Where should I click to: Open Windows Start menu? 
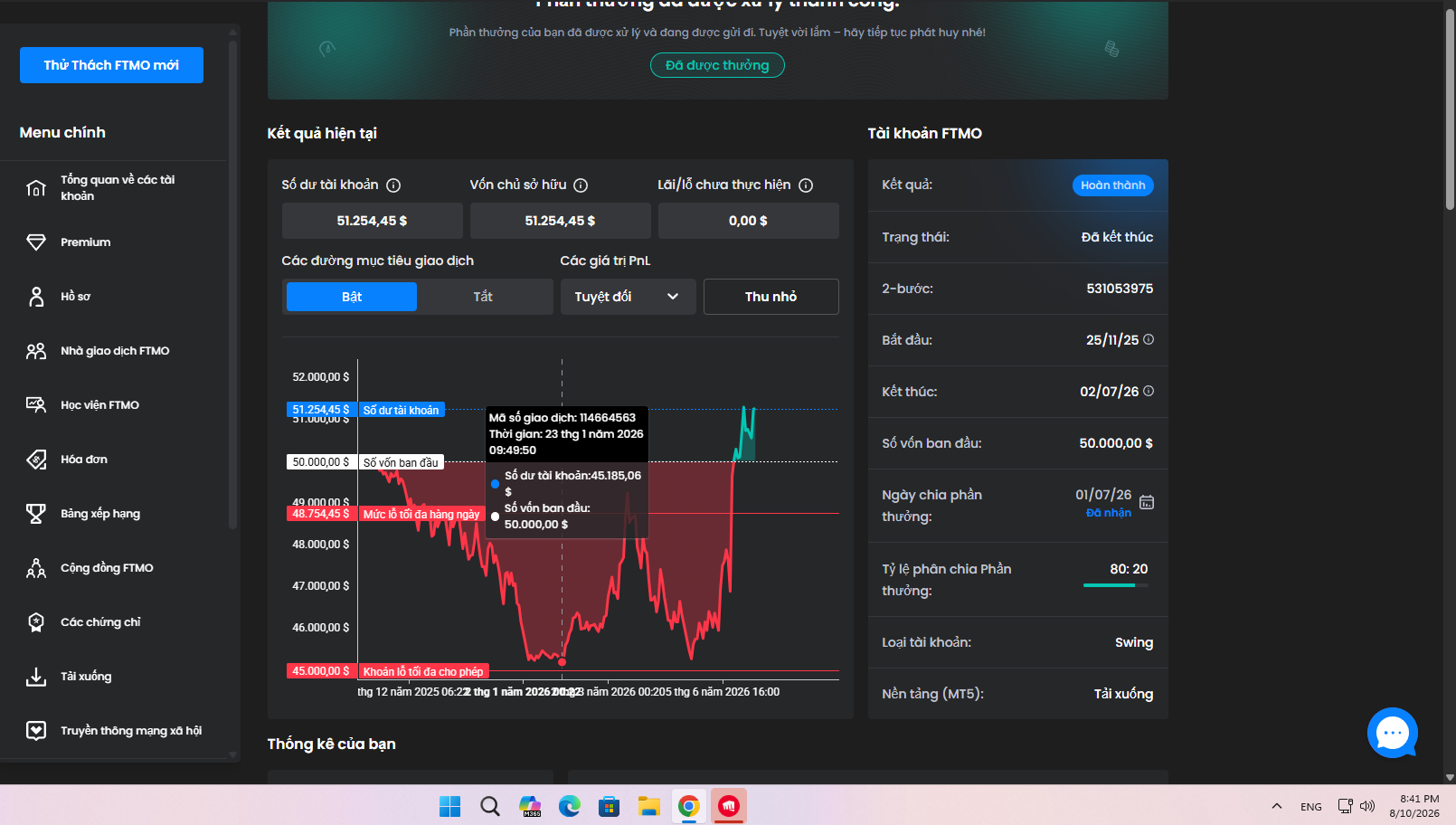point(449,806)
